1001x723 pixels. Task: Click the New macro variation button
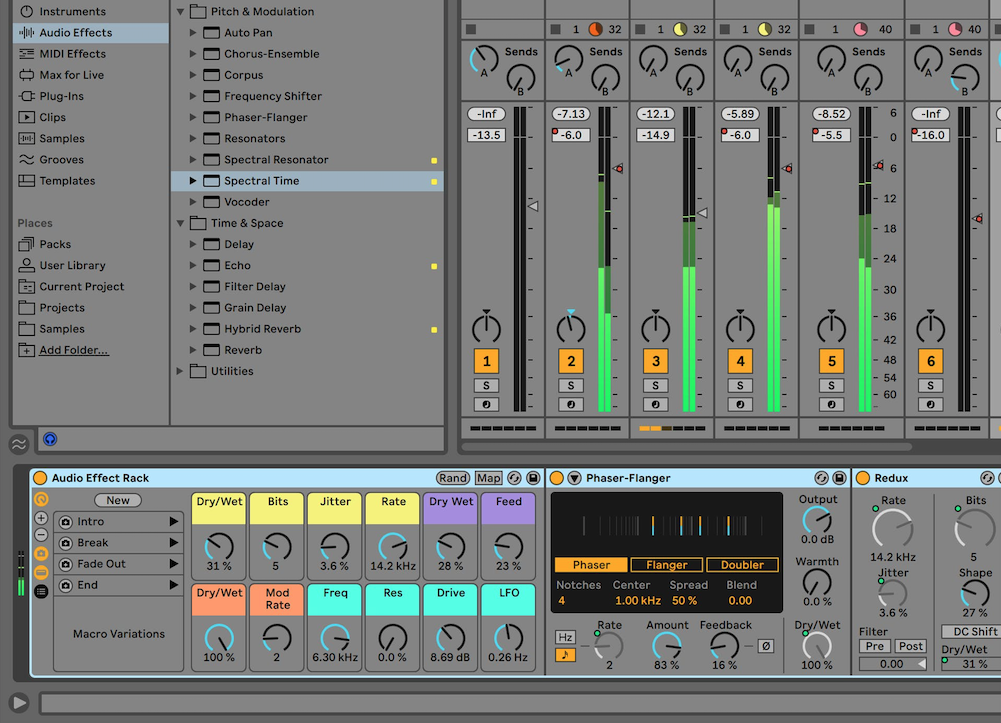point(118,500)
